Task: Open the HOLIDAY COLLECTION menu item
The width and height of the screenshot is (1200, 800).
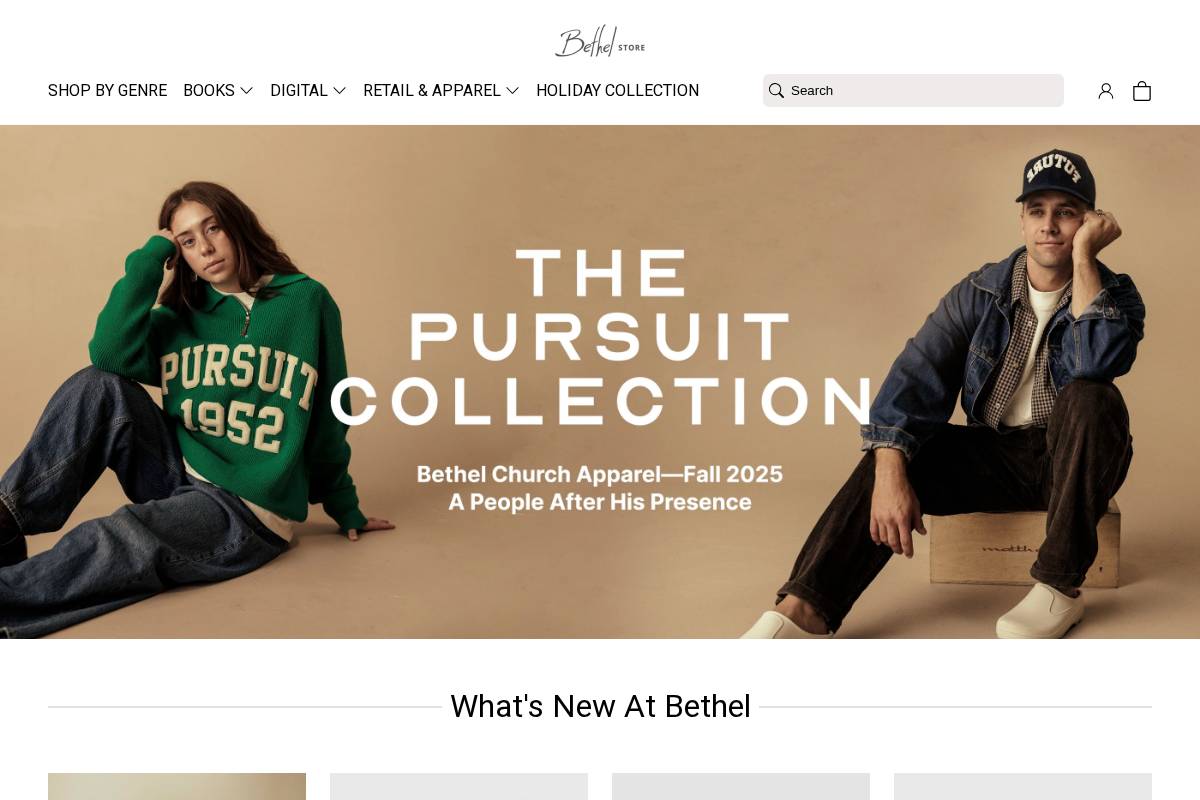Action: tap(618, 90)
